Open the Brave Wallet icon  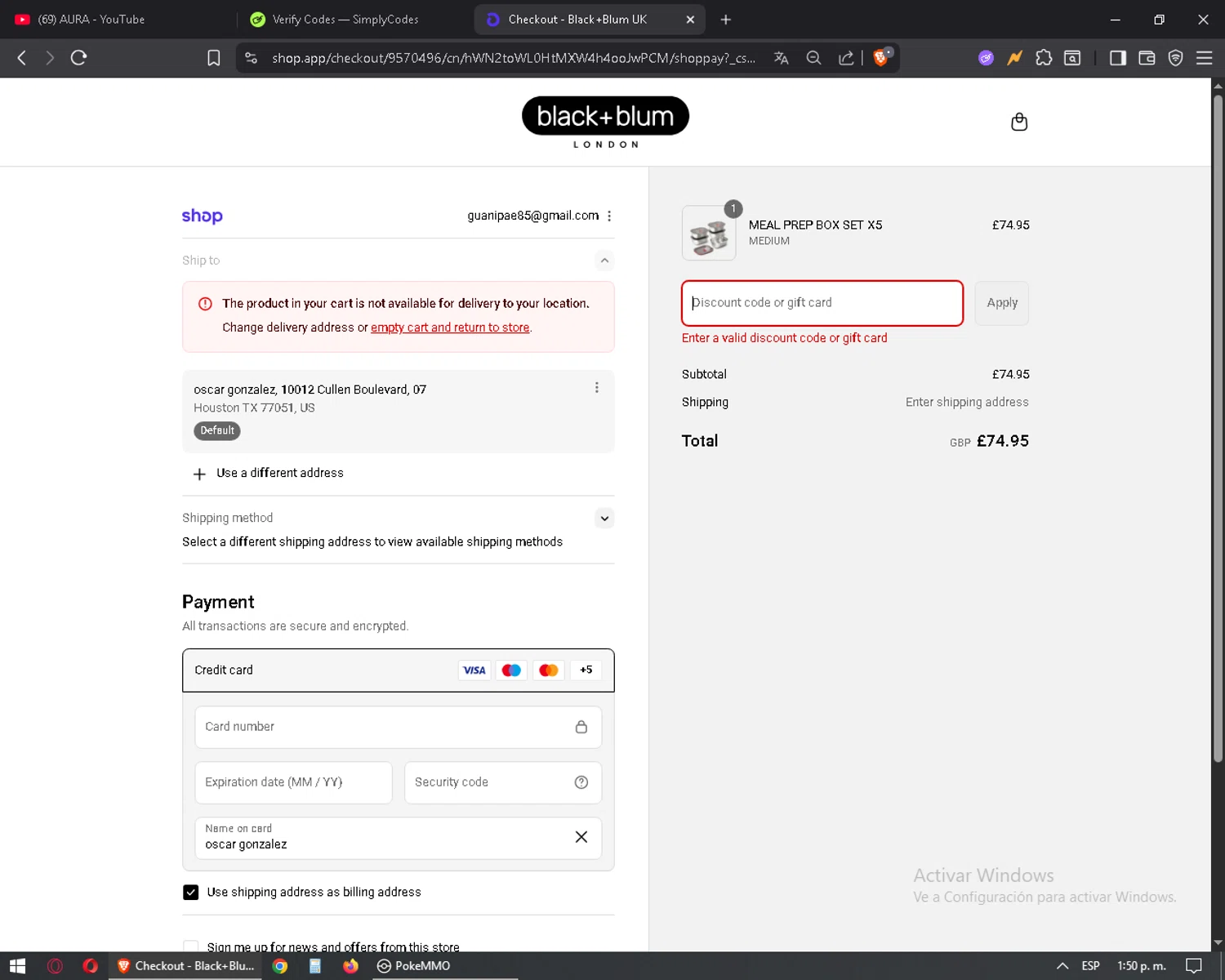click(1147, 58)
